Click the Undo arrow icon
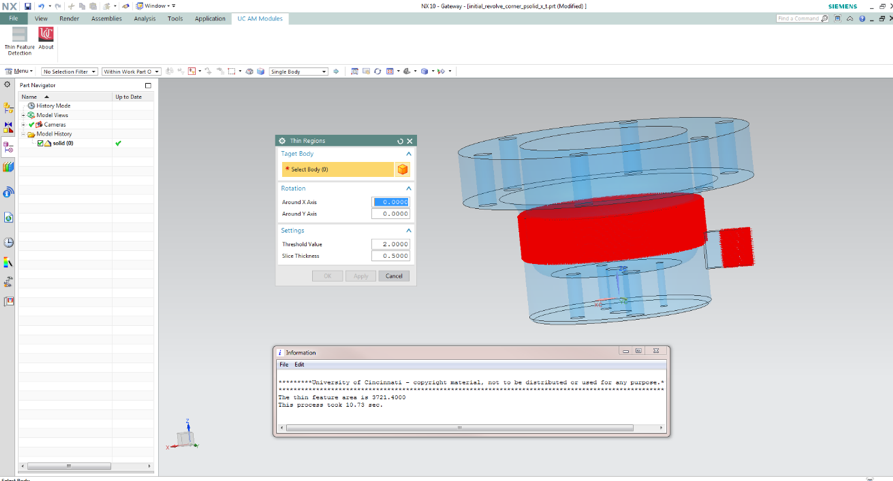 click(x=41, y=6)
